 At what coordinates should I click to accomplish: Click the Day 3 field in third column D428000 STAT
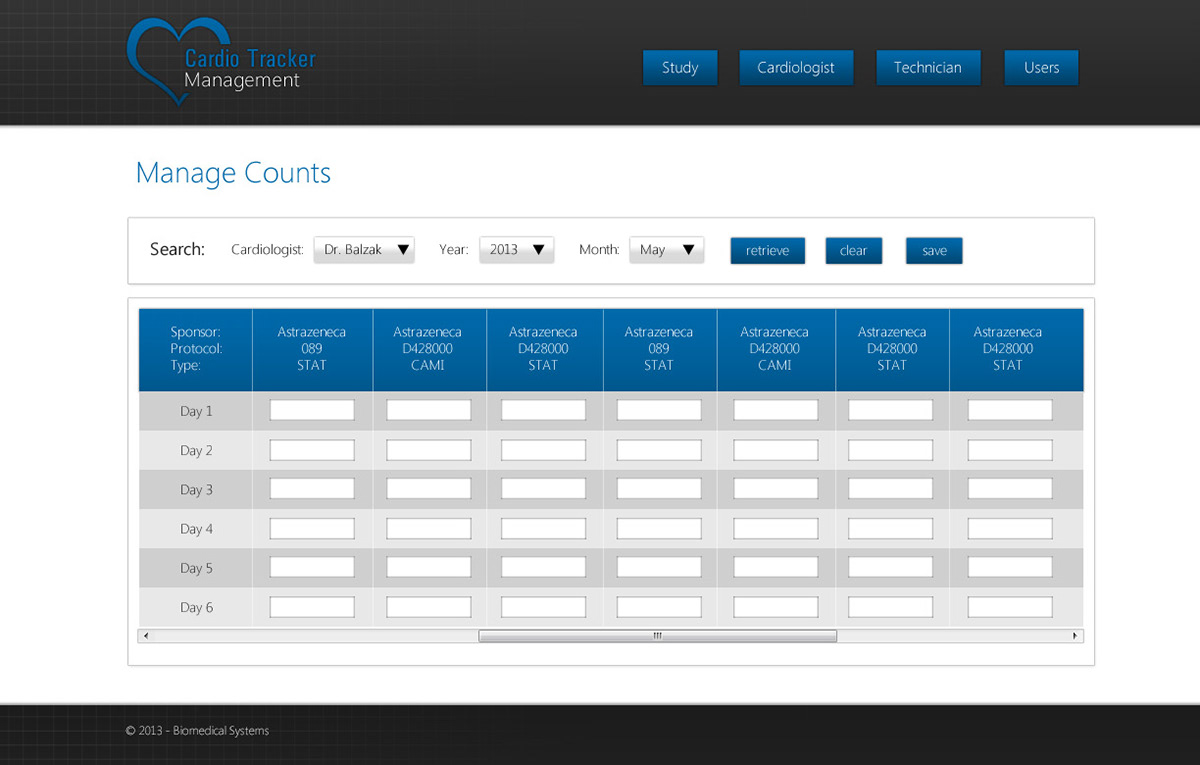543,489
